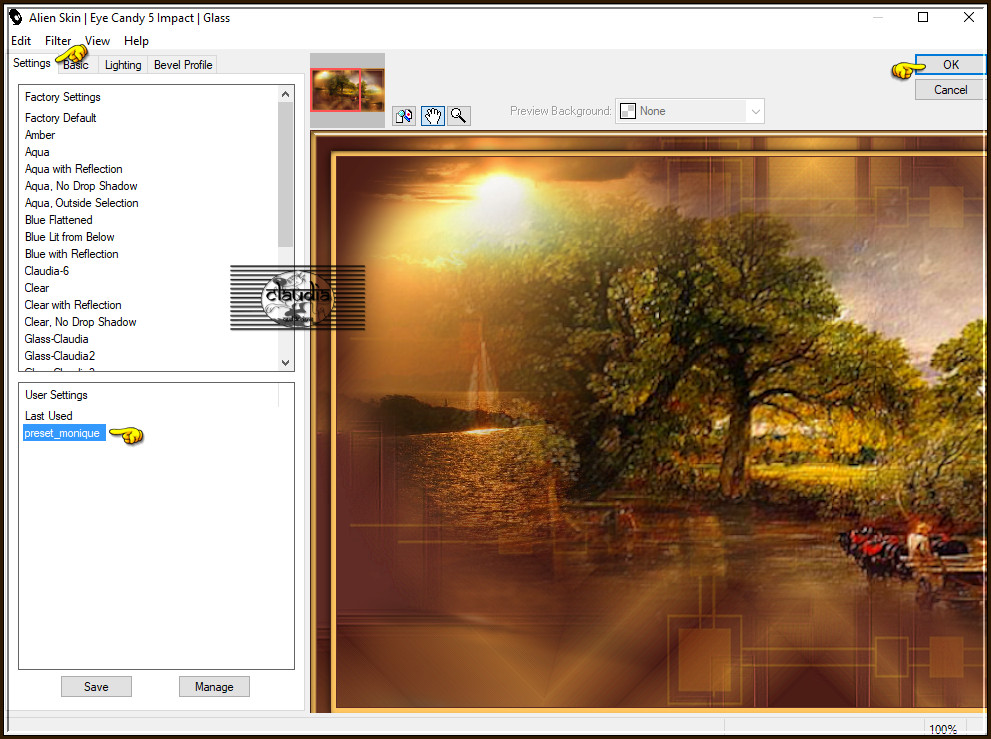
Task: Click the large preview image
Action: click(649, 422)
